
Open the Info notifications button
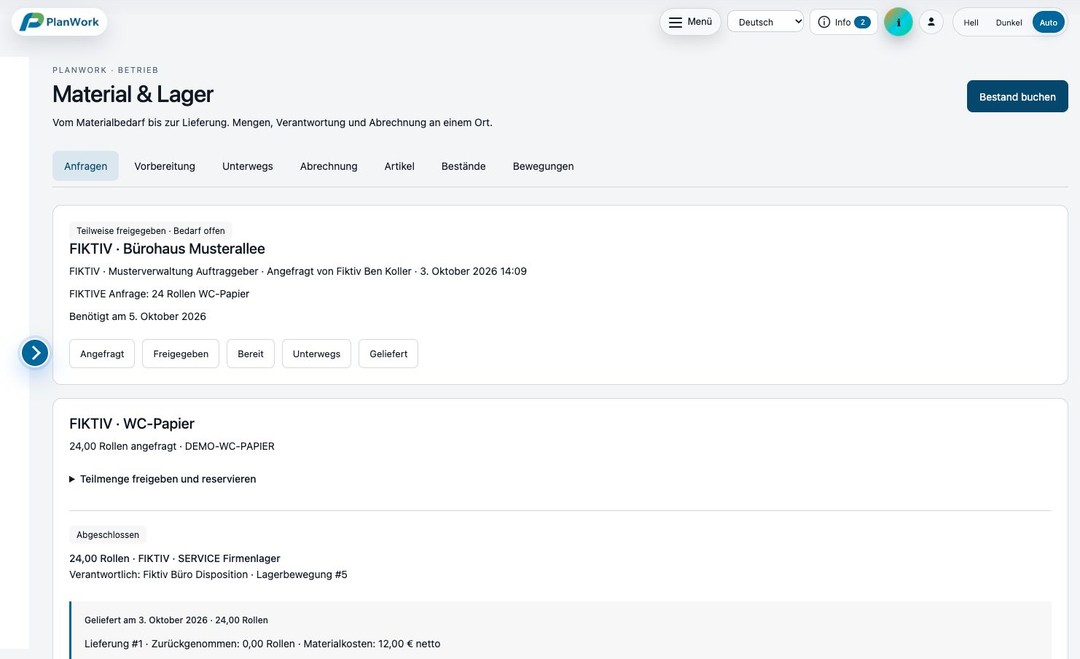(844, 22)
